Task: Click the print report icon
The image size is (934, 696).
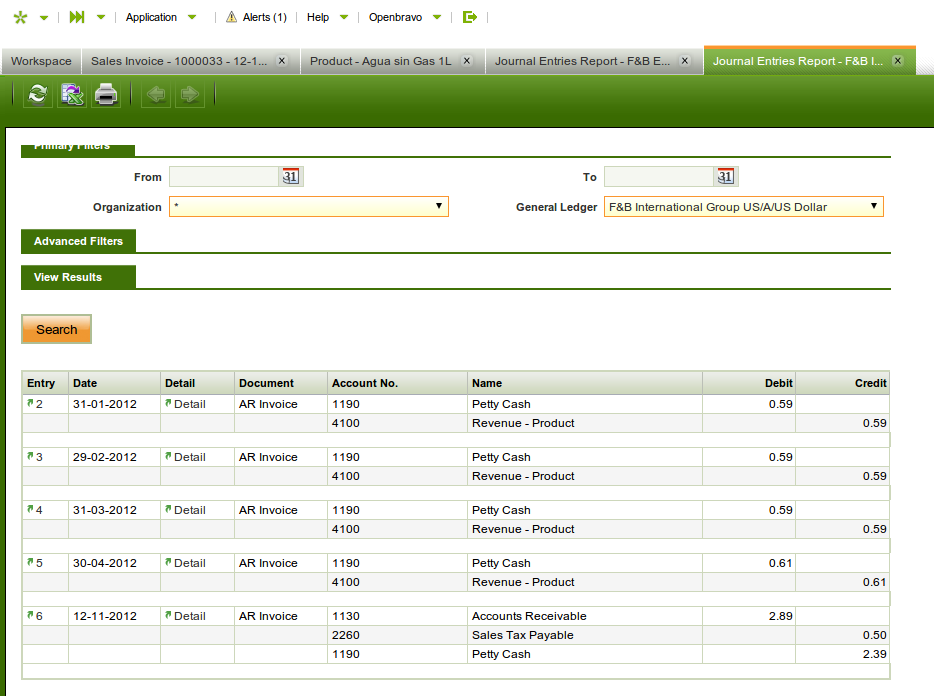Action: pyautogui.click(x=106, y=95)
